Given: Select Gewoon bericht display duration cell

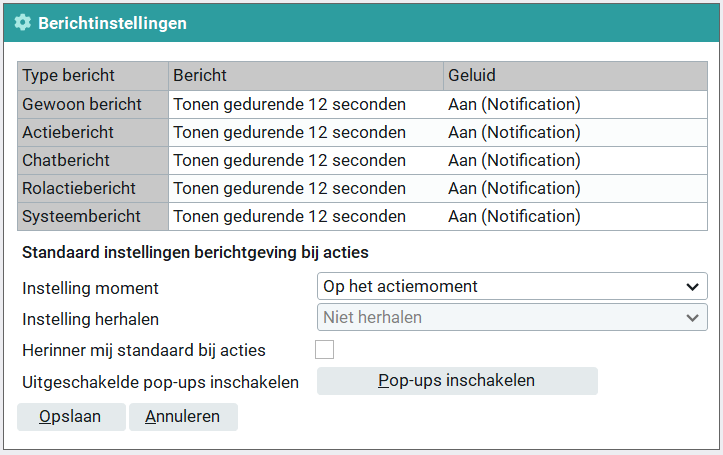Looking at the screenshot, I should [305, 104].
